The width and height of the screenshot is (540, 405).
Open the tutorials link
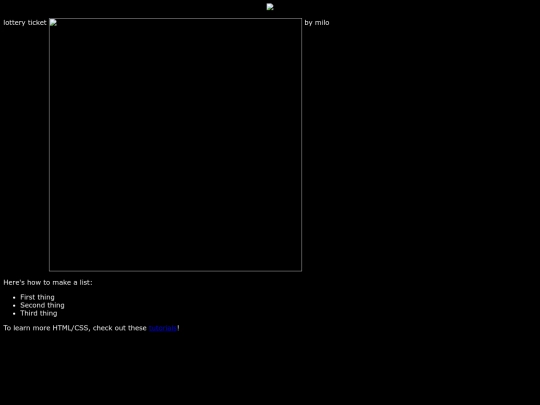[163, 328]
